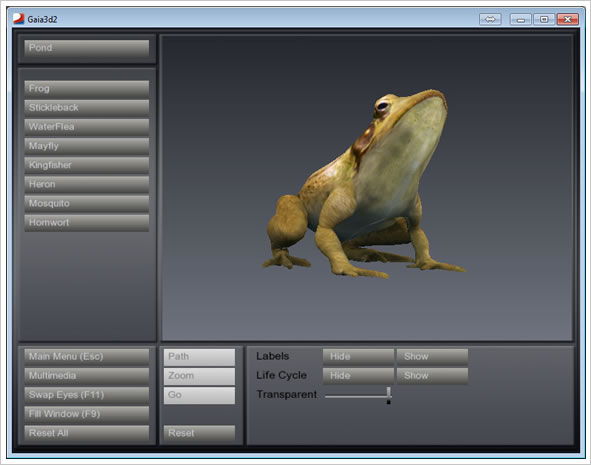This screenshot has height=465, width=591.
Task: Return to Main Menu (Esc)
Action: click(87, 357)
